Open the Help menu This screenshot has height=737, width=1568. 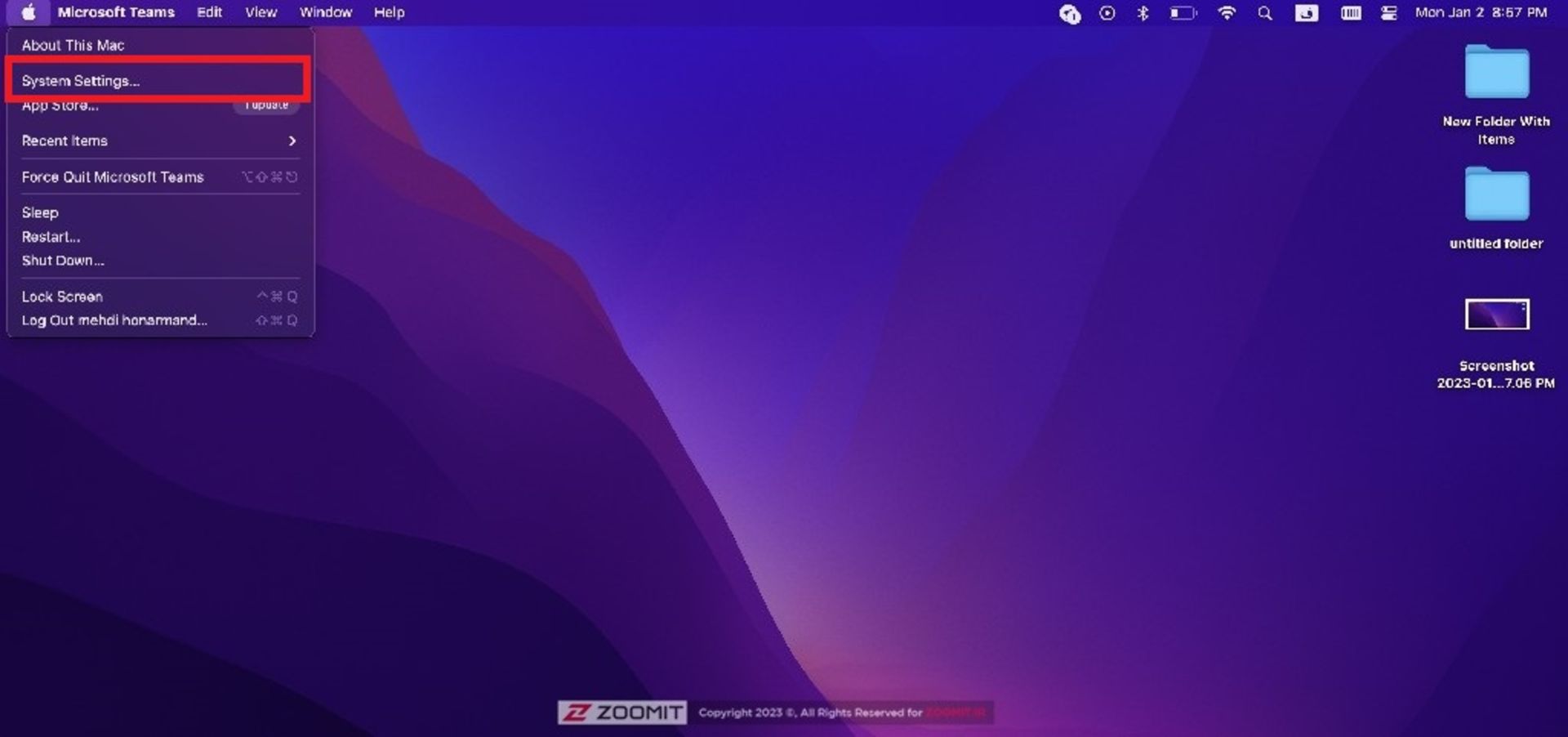pos(389,12)
